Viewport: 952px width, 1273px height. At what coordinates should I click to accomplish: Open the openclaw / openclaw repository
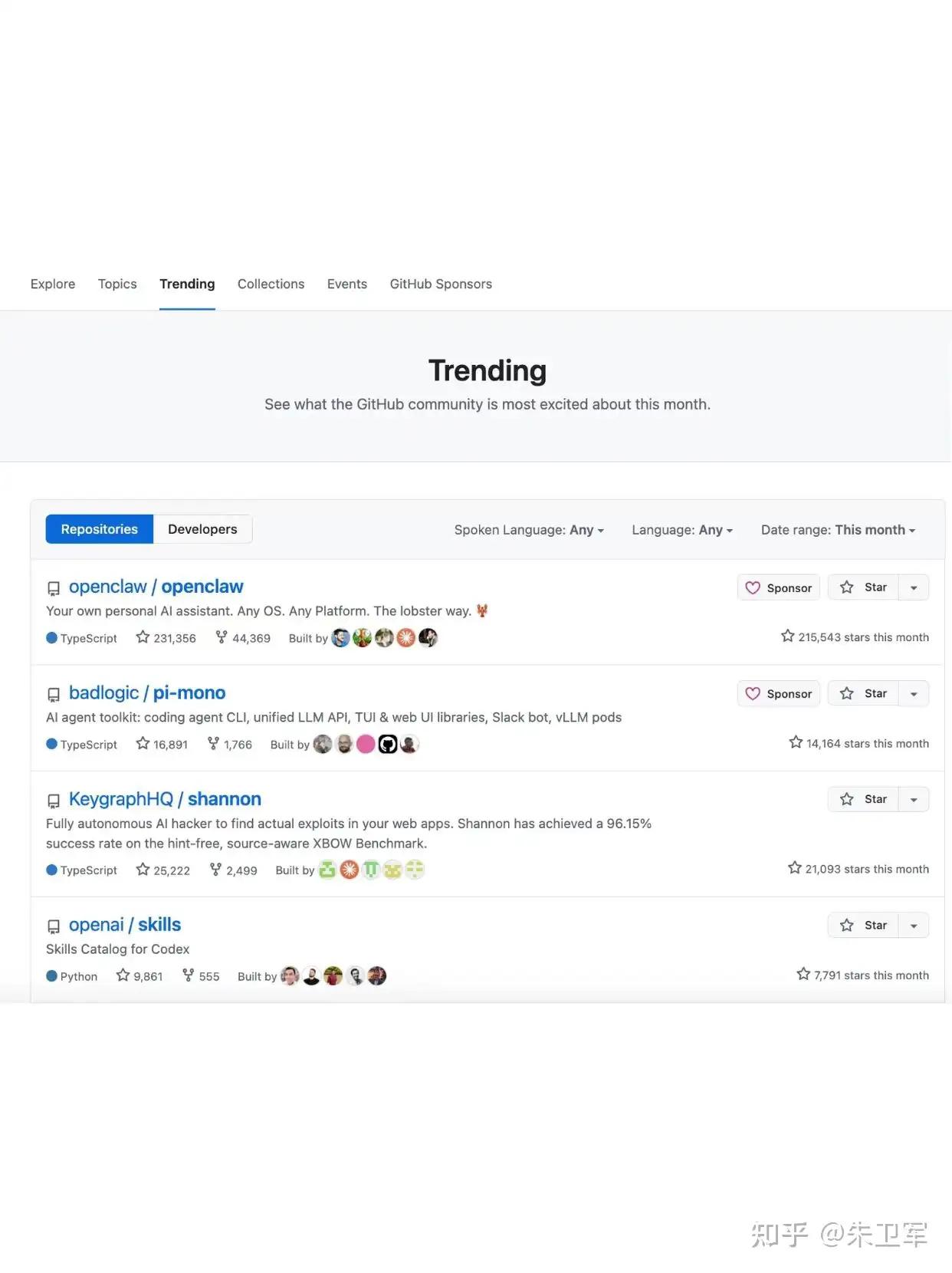tap(156, 587)
